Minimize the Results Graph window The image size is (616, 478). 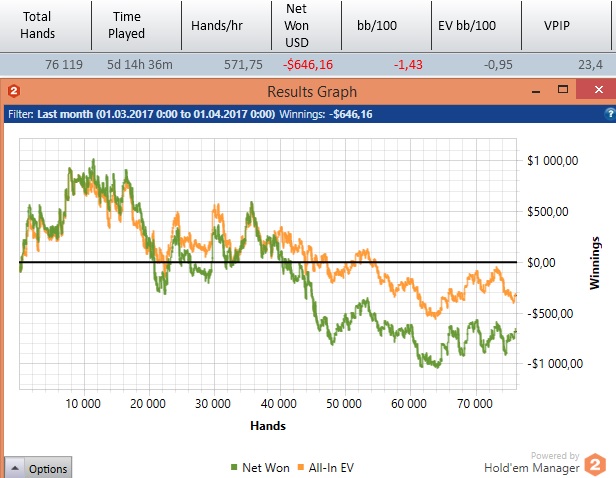click(x=536, y=92)
